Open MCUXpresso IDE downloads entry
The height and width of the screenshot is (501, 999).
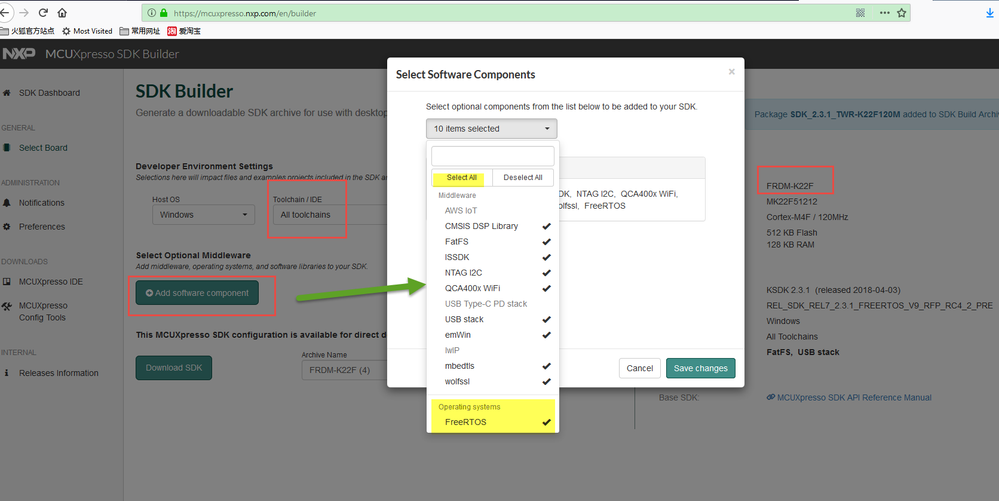point(51,282)
